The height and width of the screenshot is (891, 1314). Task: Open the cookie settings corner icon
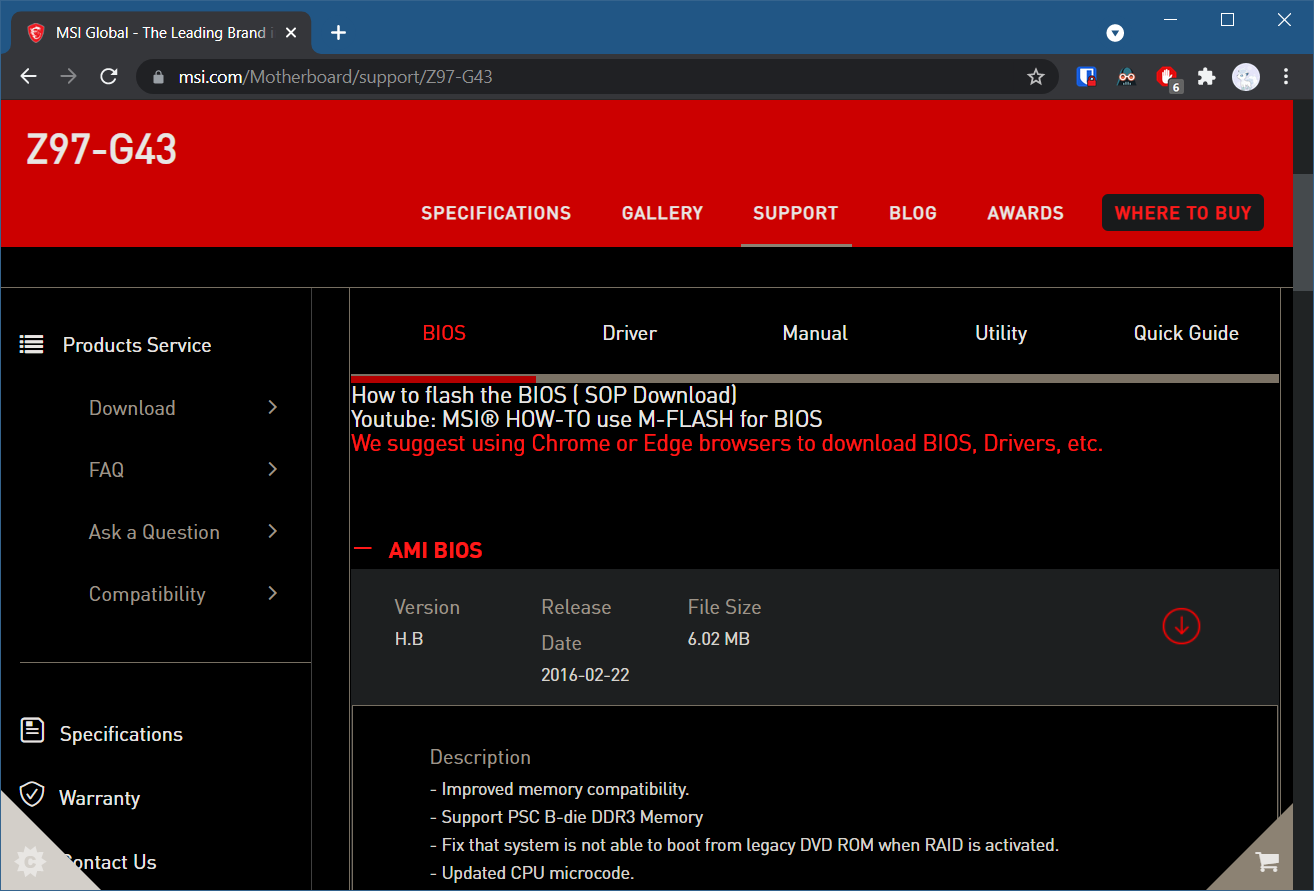pos(30,861)
